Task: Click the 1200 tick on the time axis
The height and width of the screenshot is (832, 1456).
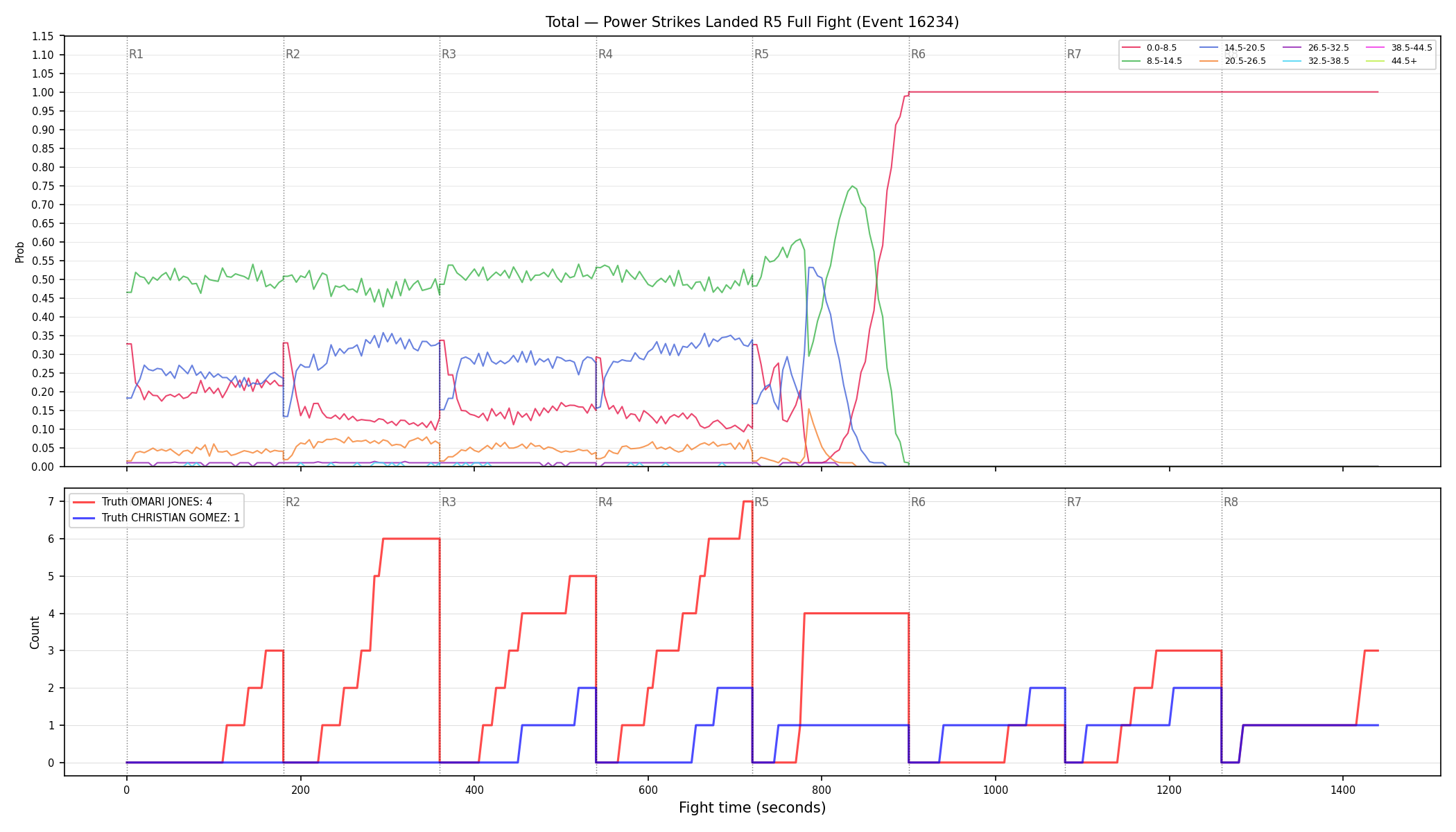Action: (x=1170, y=790)
